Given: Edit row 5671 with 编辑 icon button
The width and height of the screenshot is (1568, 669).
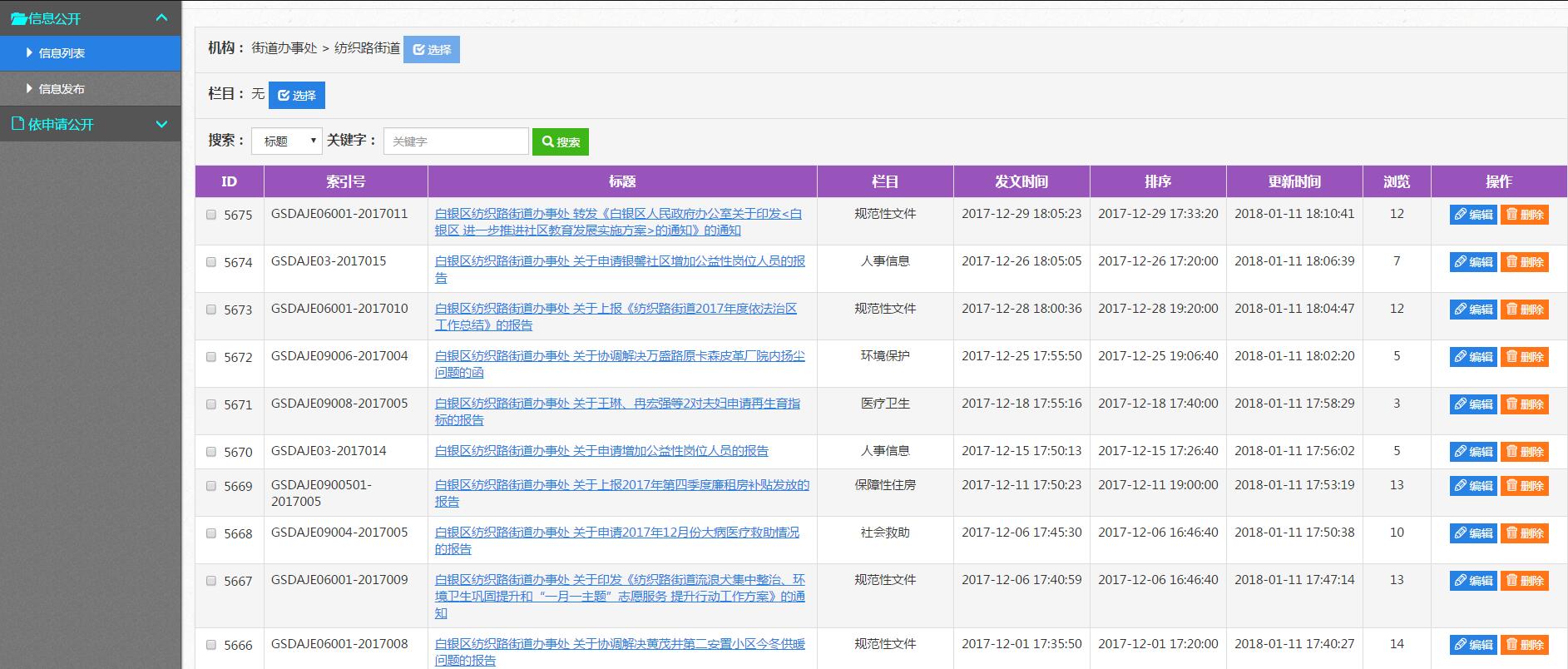Looking at the screenshot, I should pyautogui.click(x=1473, y=404).
